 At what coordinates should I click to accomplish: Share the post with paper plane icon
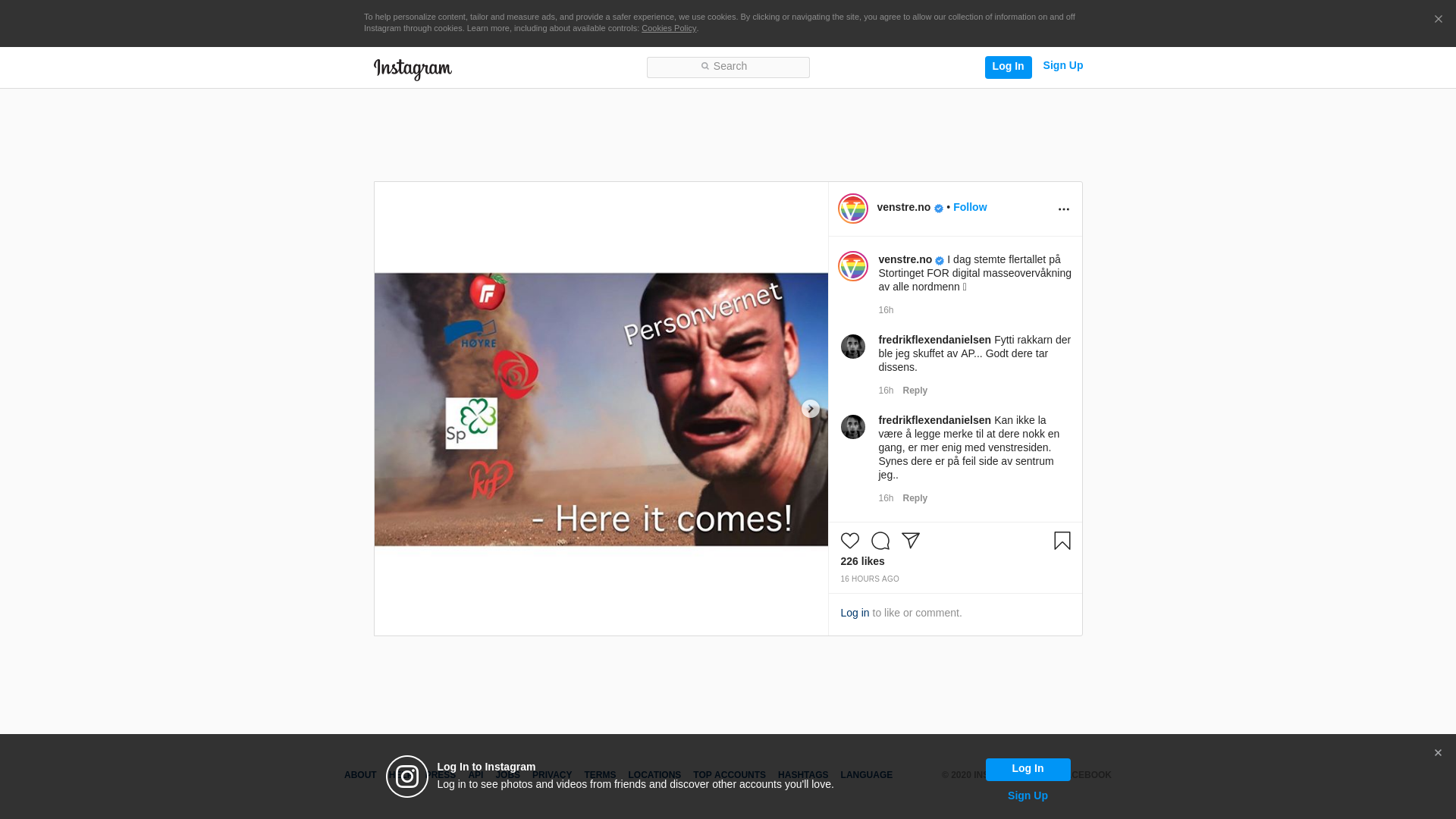click(x=910, y=541)
